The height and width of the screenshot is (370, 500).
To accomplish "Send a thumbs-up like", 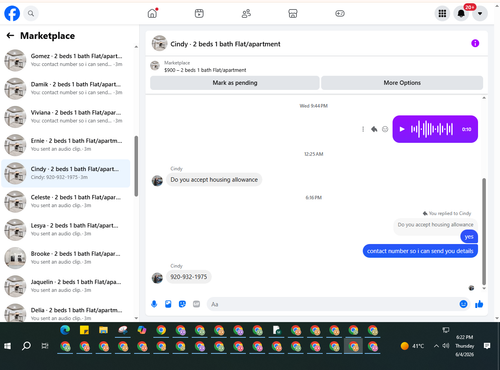I will pyautogui.click(x=479, y=304).
